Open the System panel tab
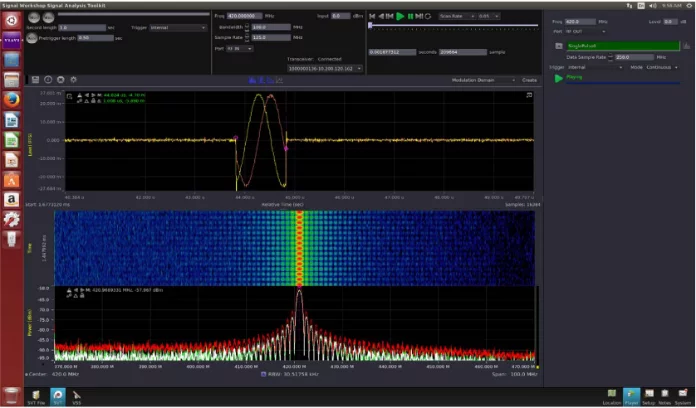 (683, 397)
